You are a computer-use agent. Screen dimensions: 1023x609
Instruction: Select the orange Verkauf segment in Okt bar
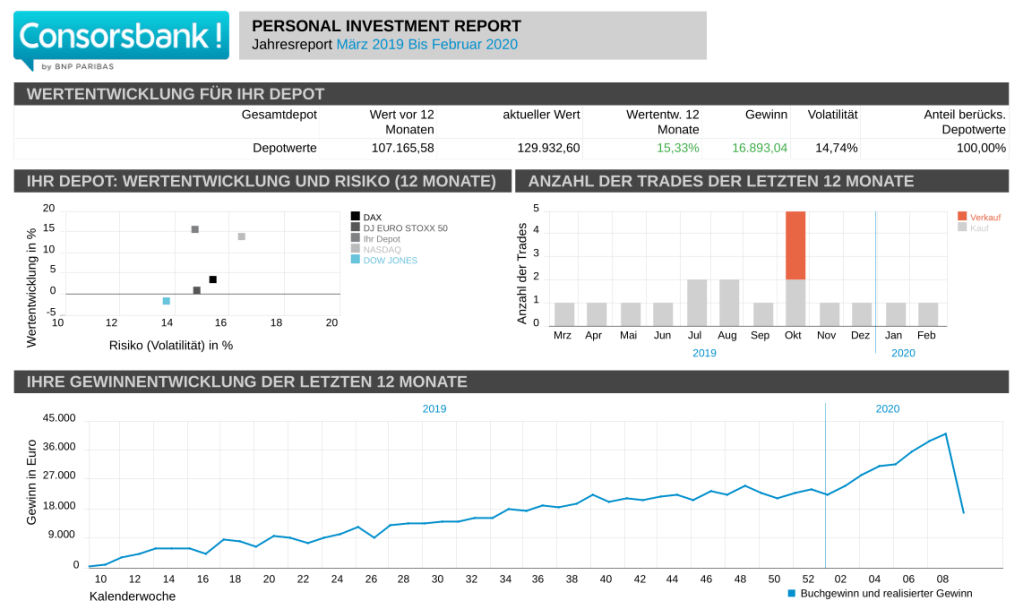pos(795,245)
